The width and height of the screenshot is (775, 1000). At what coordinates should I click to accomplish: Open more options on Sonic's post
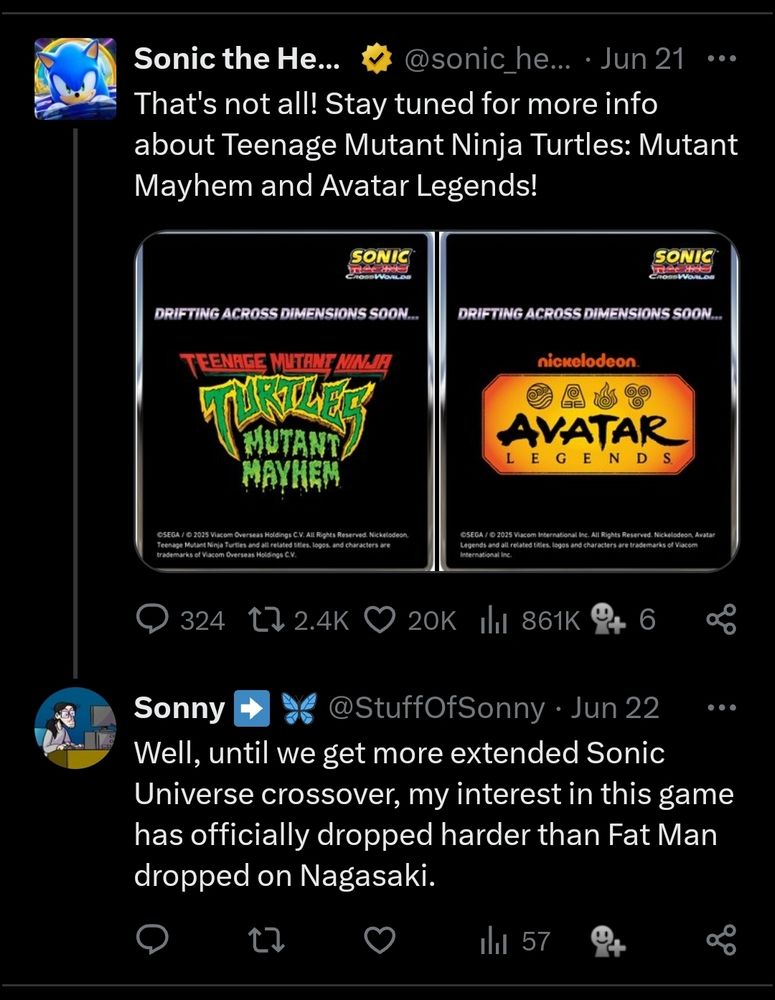pyautogui.click(x=721, y=59)
